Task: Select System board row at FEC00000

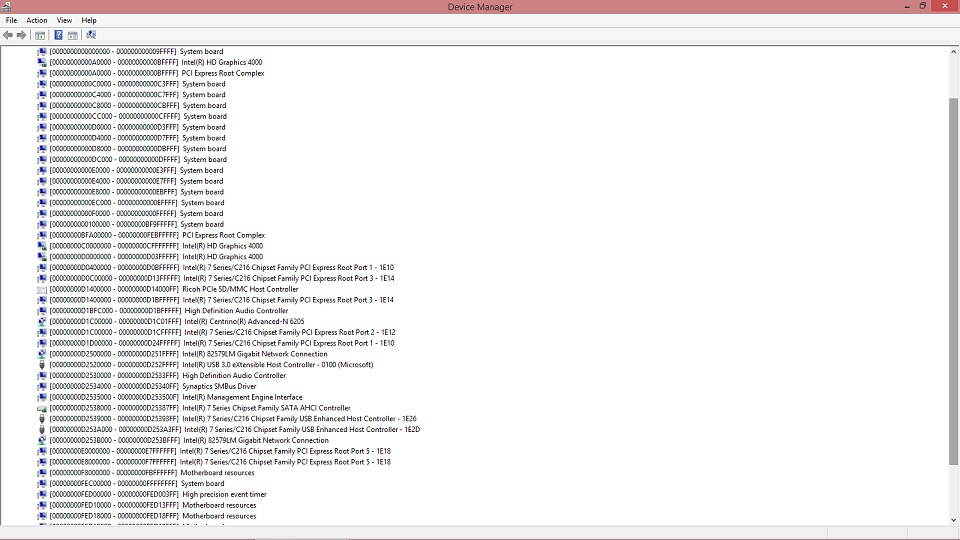Action: [x=137, y=484]
